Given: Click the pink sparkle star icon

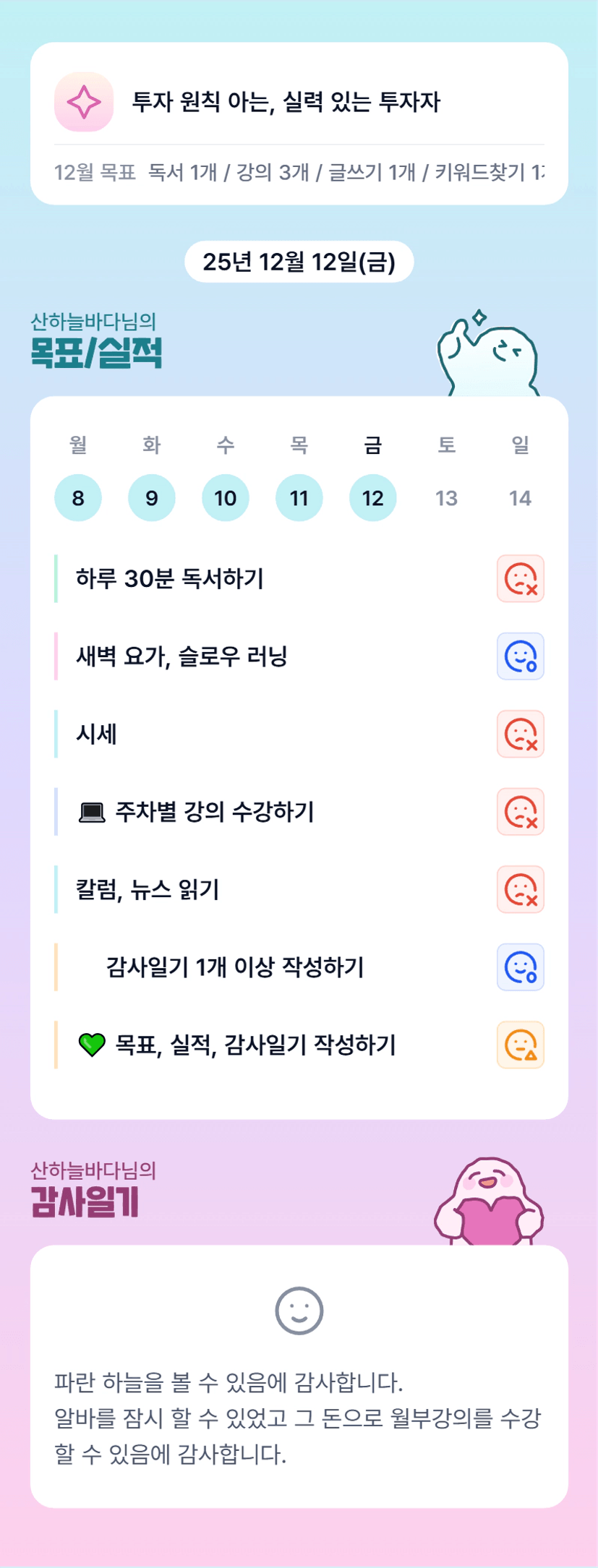Looking at the screenshot, I should tap(84, 102).
